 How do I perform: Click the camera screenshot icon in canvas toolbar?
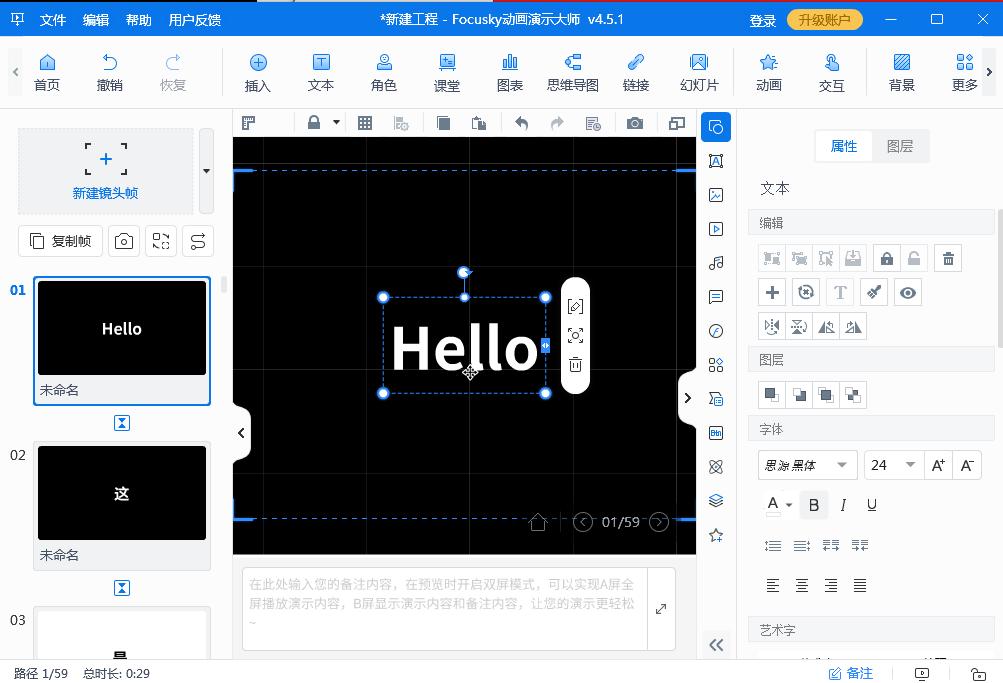coord(635,123)
